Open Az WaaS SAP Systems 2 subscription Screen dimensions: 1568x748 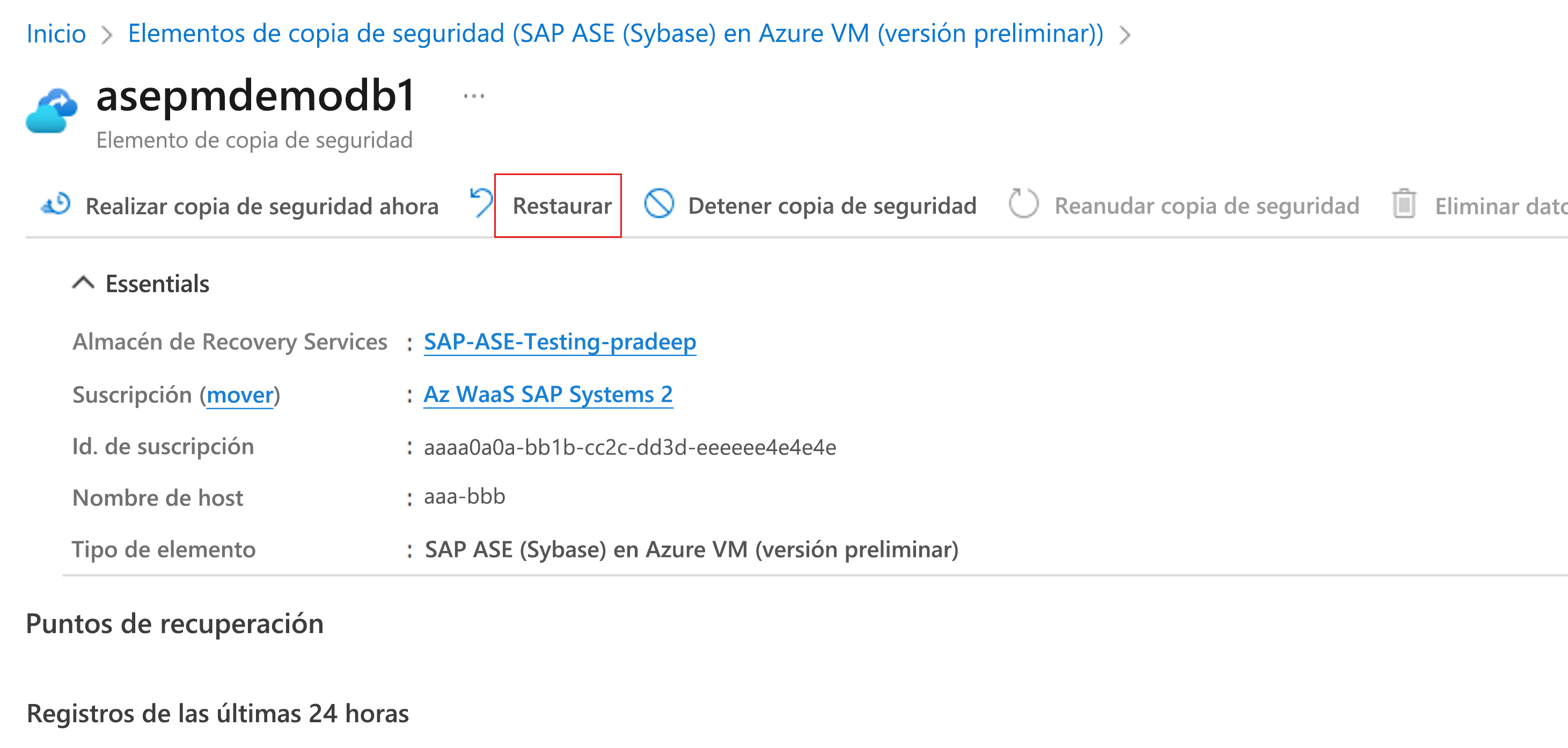(548, 395)
